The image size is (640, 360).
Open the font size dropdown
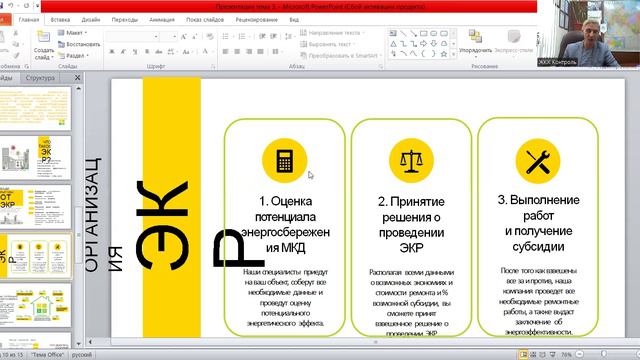tap(174, 37)
